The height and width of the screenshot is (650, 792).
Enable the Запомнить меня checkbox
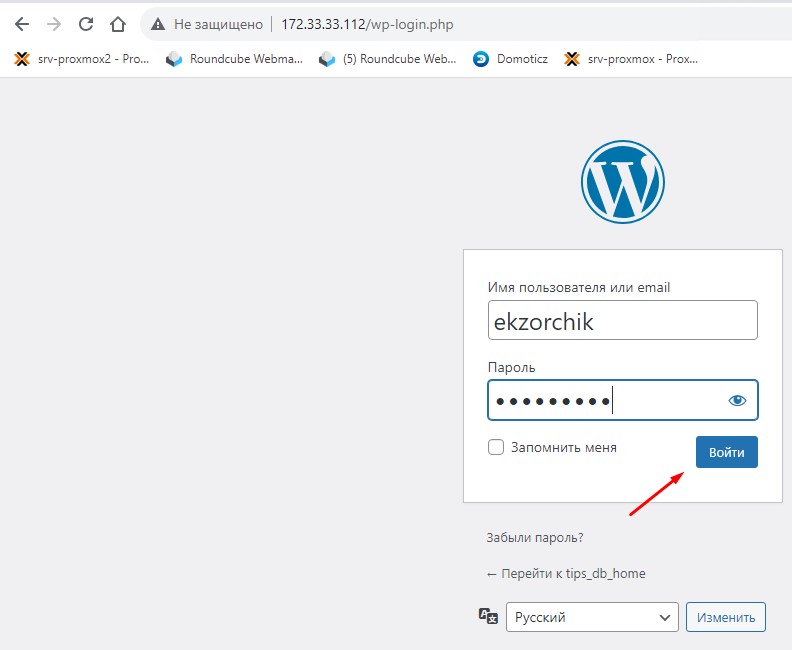[x=496, y=448]
